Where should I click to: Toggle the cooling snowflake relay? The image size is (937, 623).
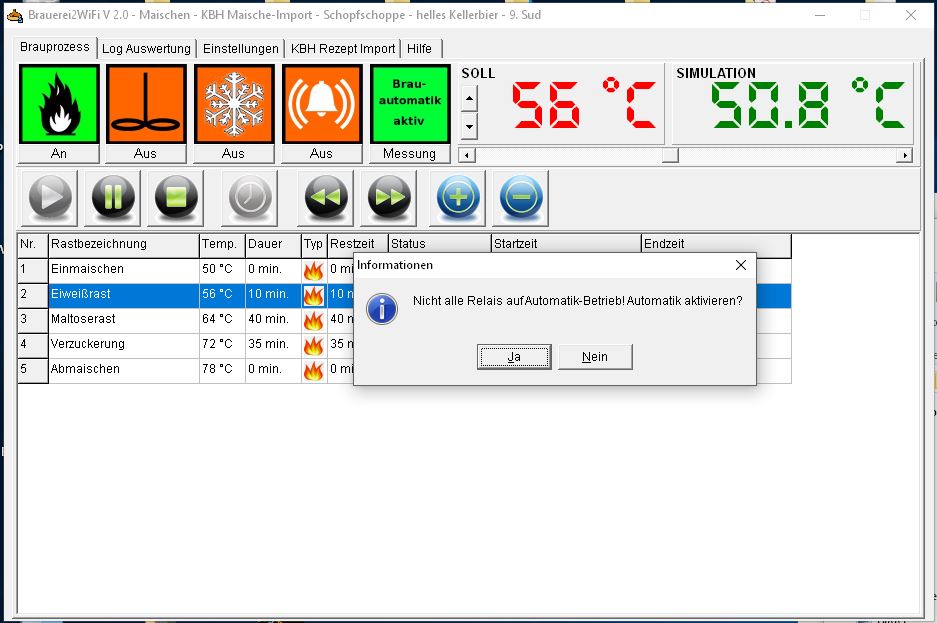coord(233,105)
